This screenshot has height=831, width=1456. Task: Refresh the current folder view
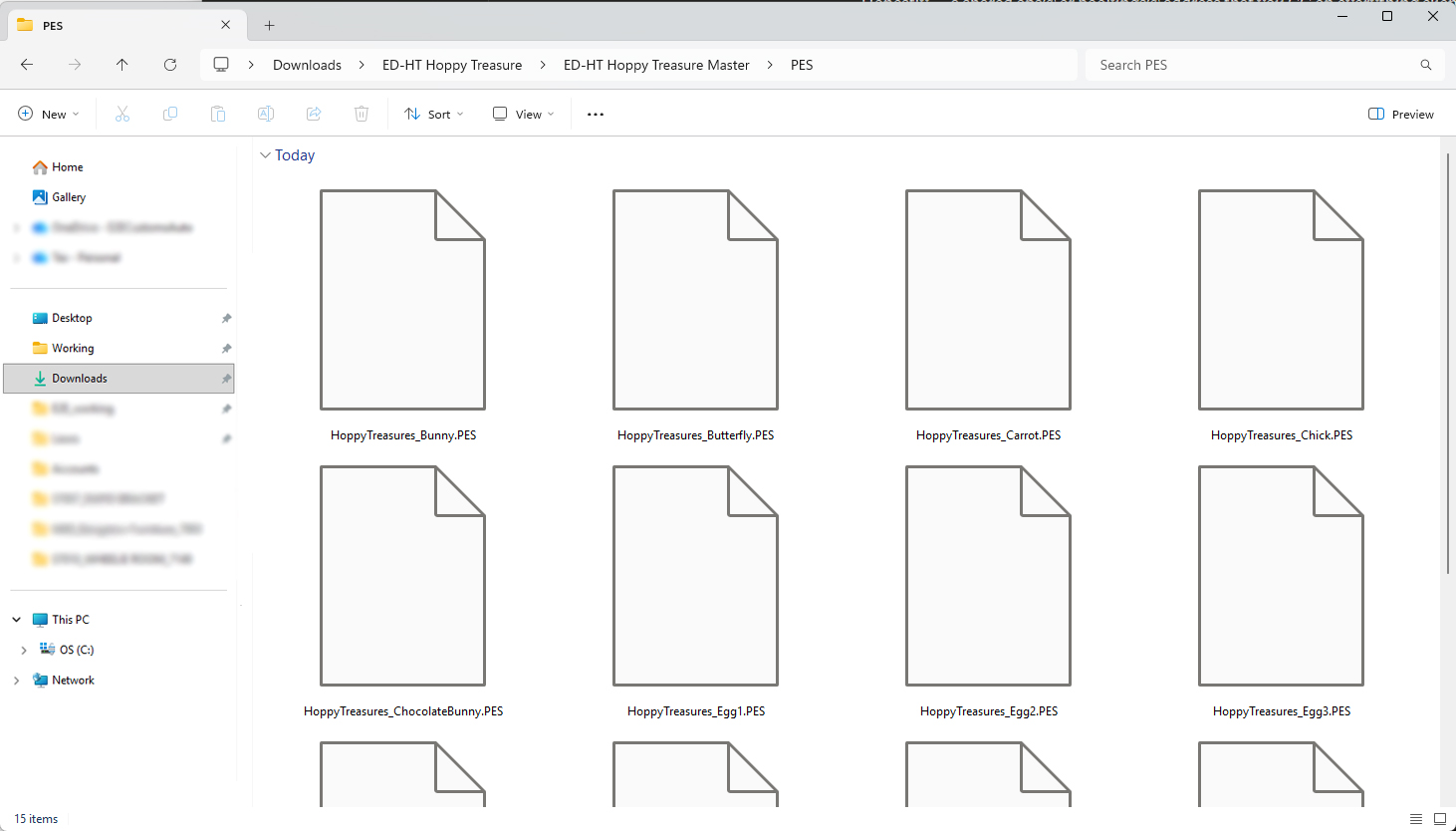tap(170, 65)
